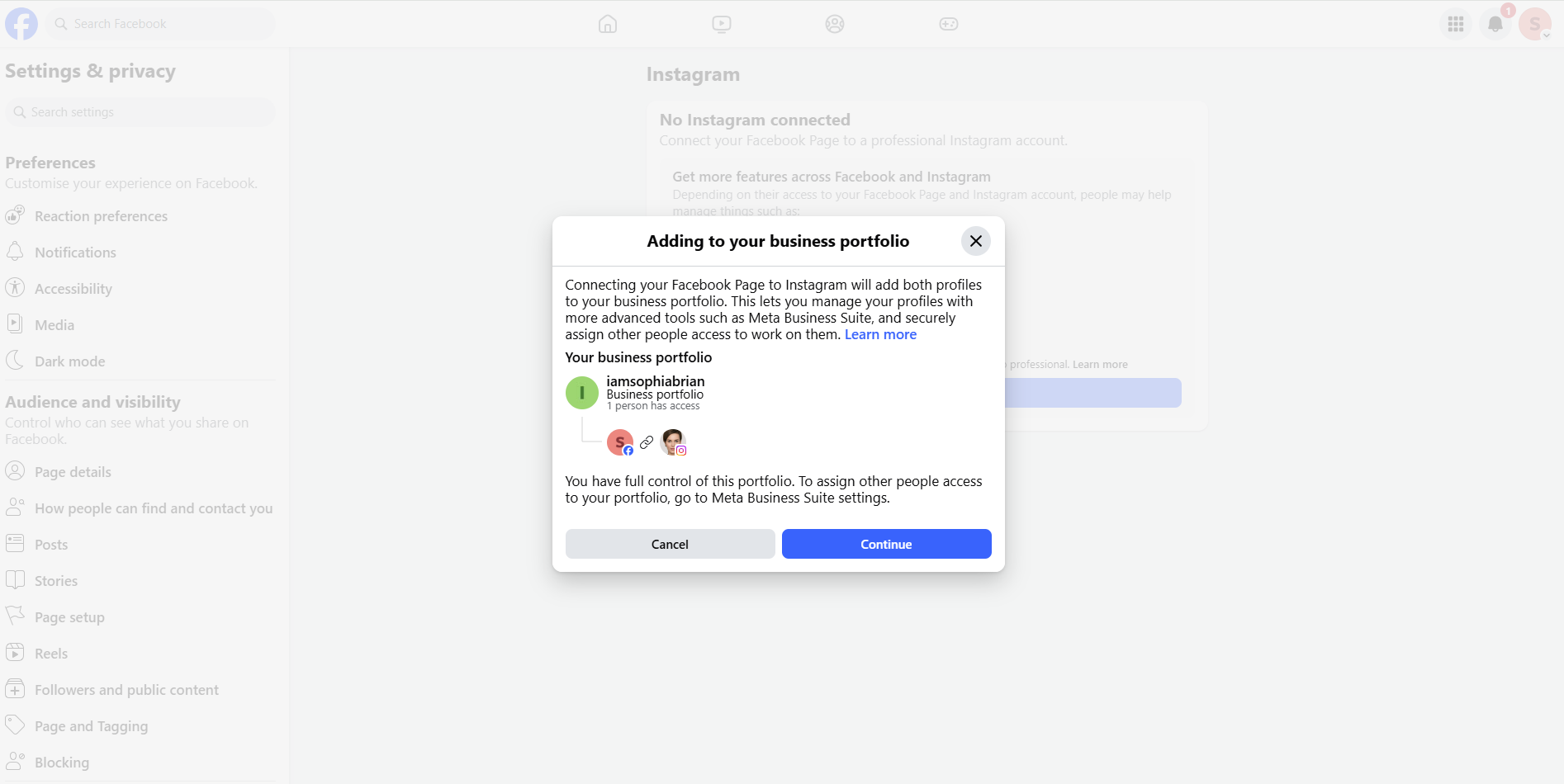This screenshot has height=784, width=1564.
Task: Open Accessibility settings
Action: [x=140, y=289]
